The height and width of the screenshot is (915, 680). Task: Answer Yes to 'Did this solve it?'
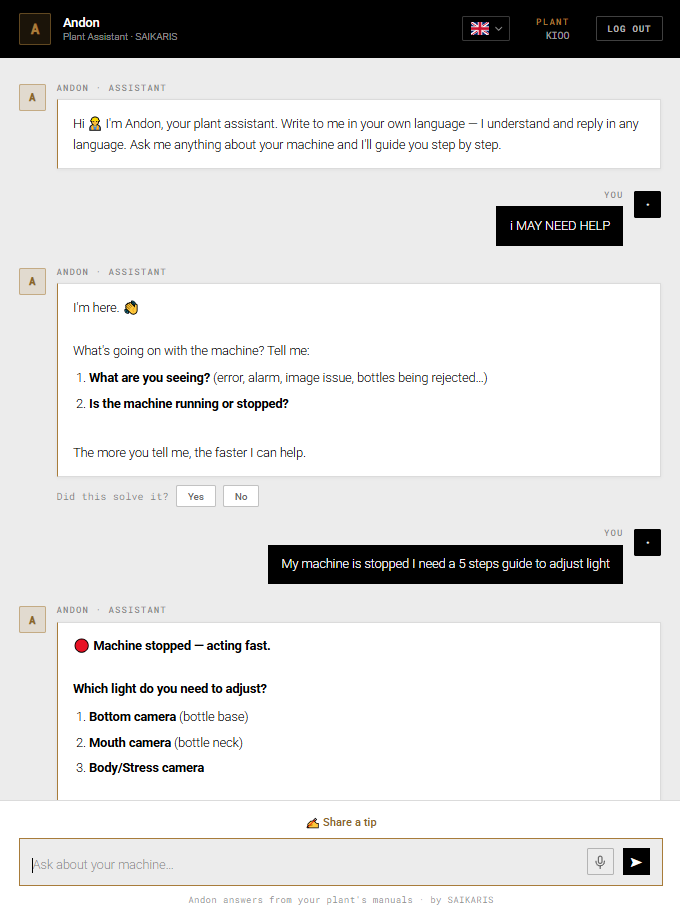[x=196, y=496]
